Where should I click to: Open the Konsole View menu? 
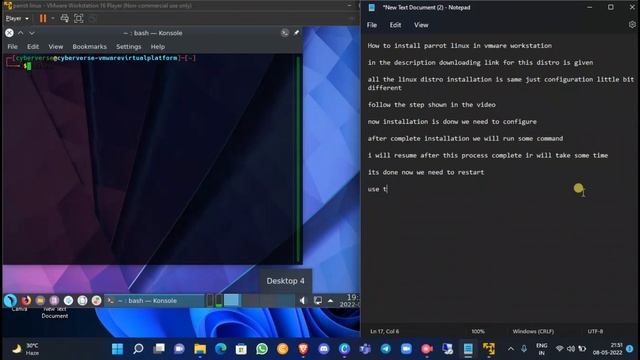click(56, 47)
